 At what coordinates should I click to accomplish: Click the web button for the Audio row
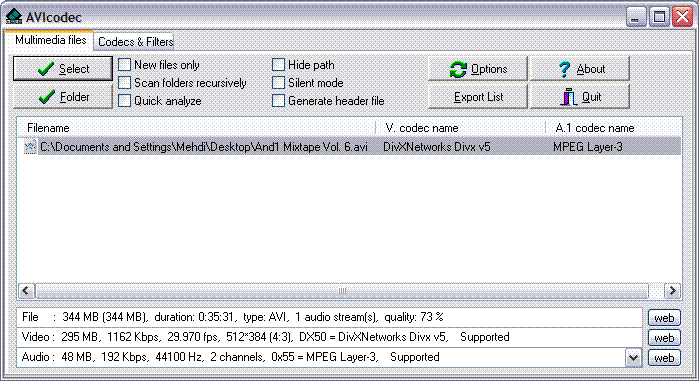coord(664,357)
